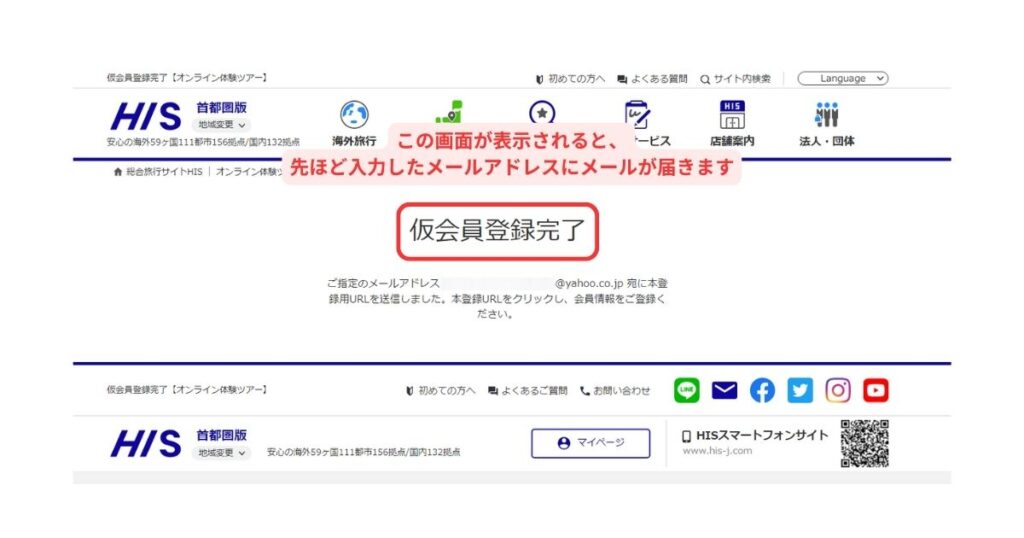The width and height of the screenshot is (1024, 538).
Task: Click the 仮会員登録完了 heading
Action: pos(498,230)
